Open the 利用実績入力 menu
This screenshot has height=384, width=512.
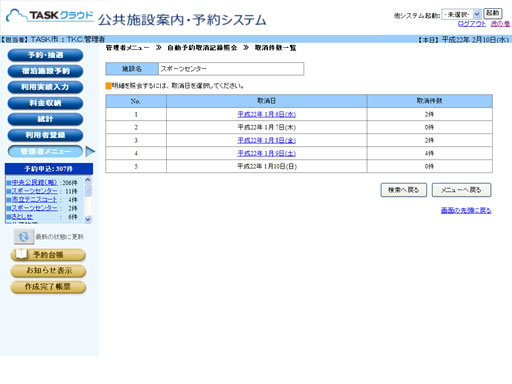(45, 87)
